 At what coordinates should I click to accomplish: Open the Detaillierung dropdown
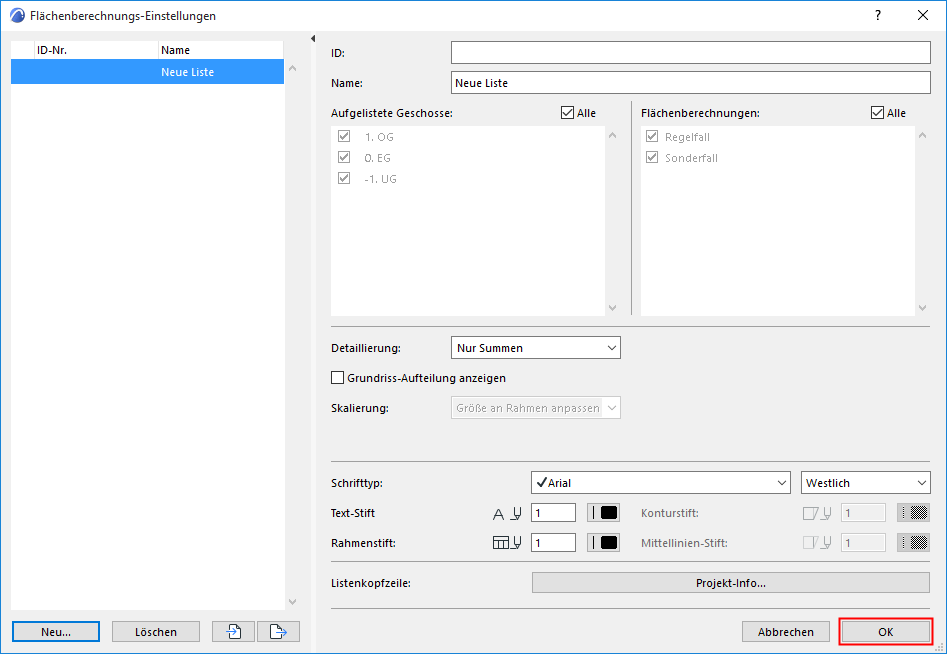[535, 347]
